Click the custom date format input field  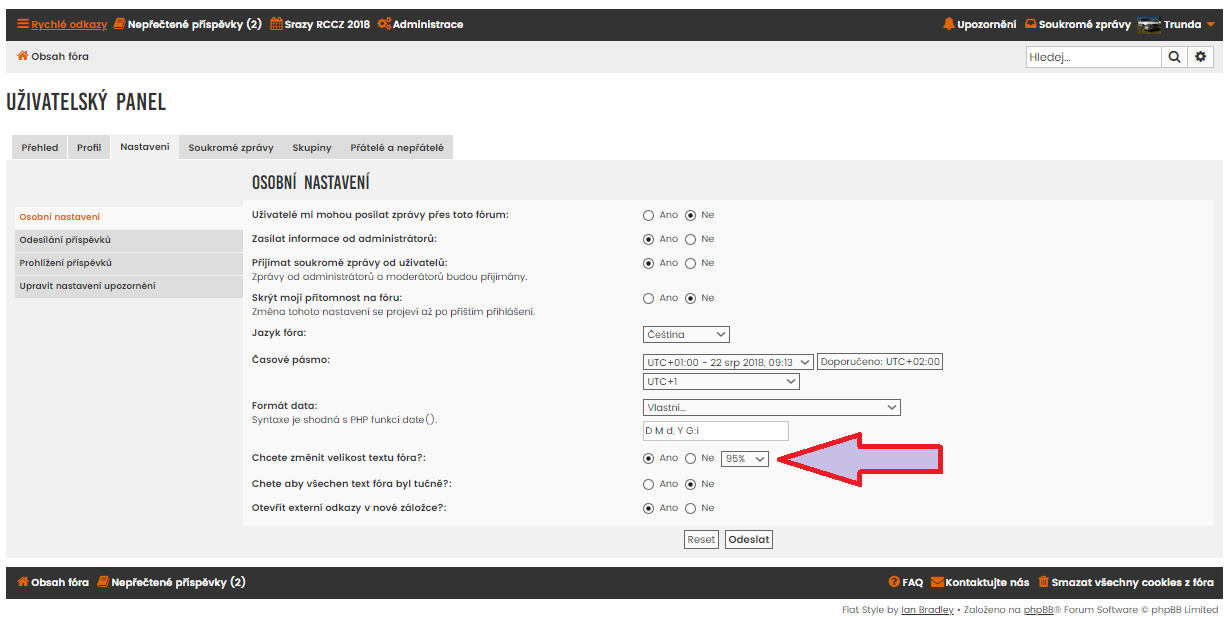point(715,431)
